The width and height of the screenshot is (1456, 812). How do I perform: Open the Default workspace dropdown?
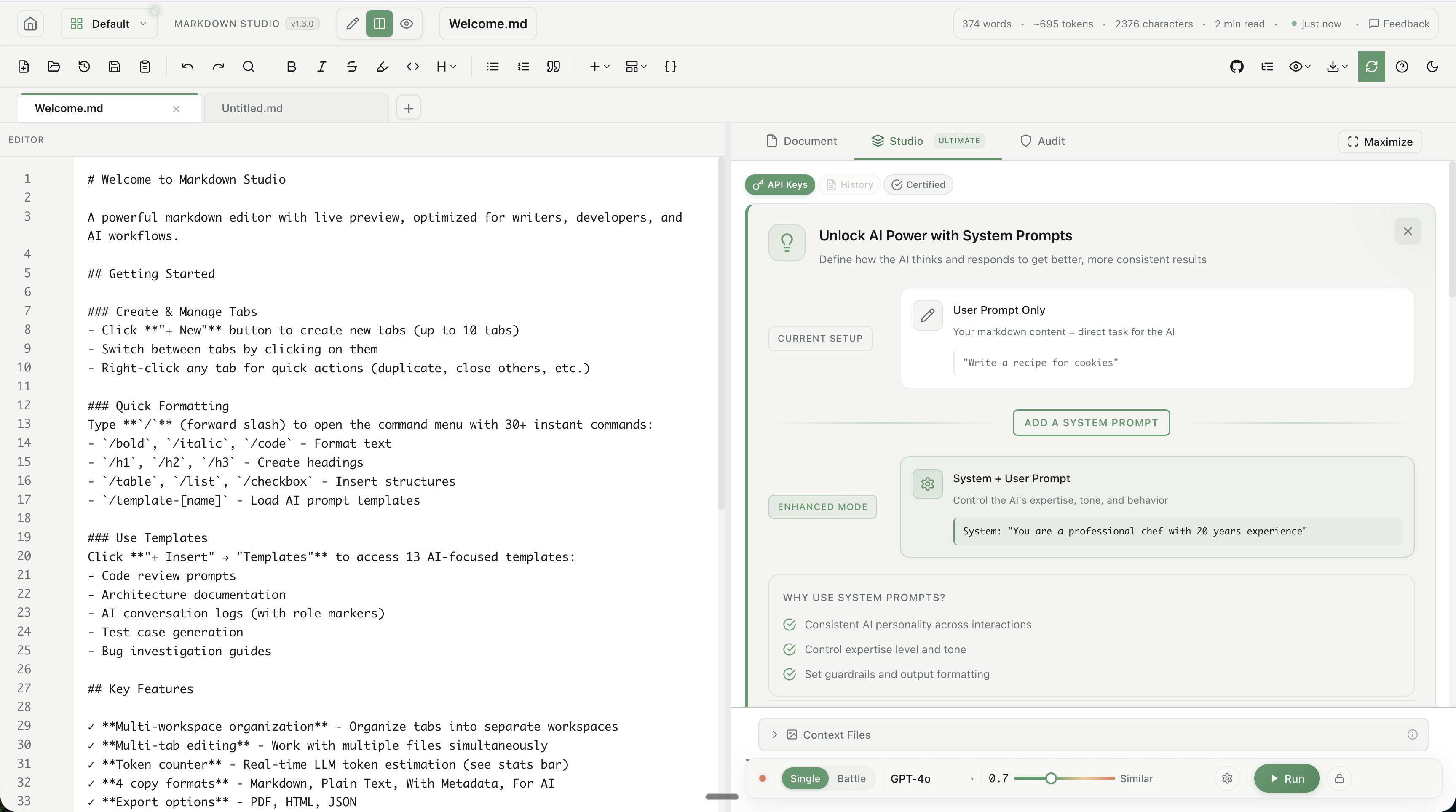(x=109, y=24)
